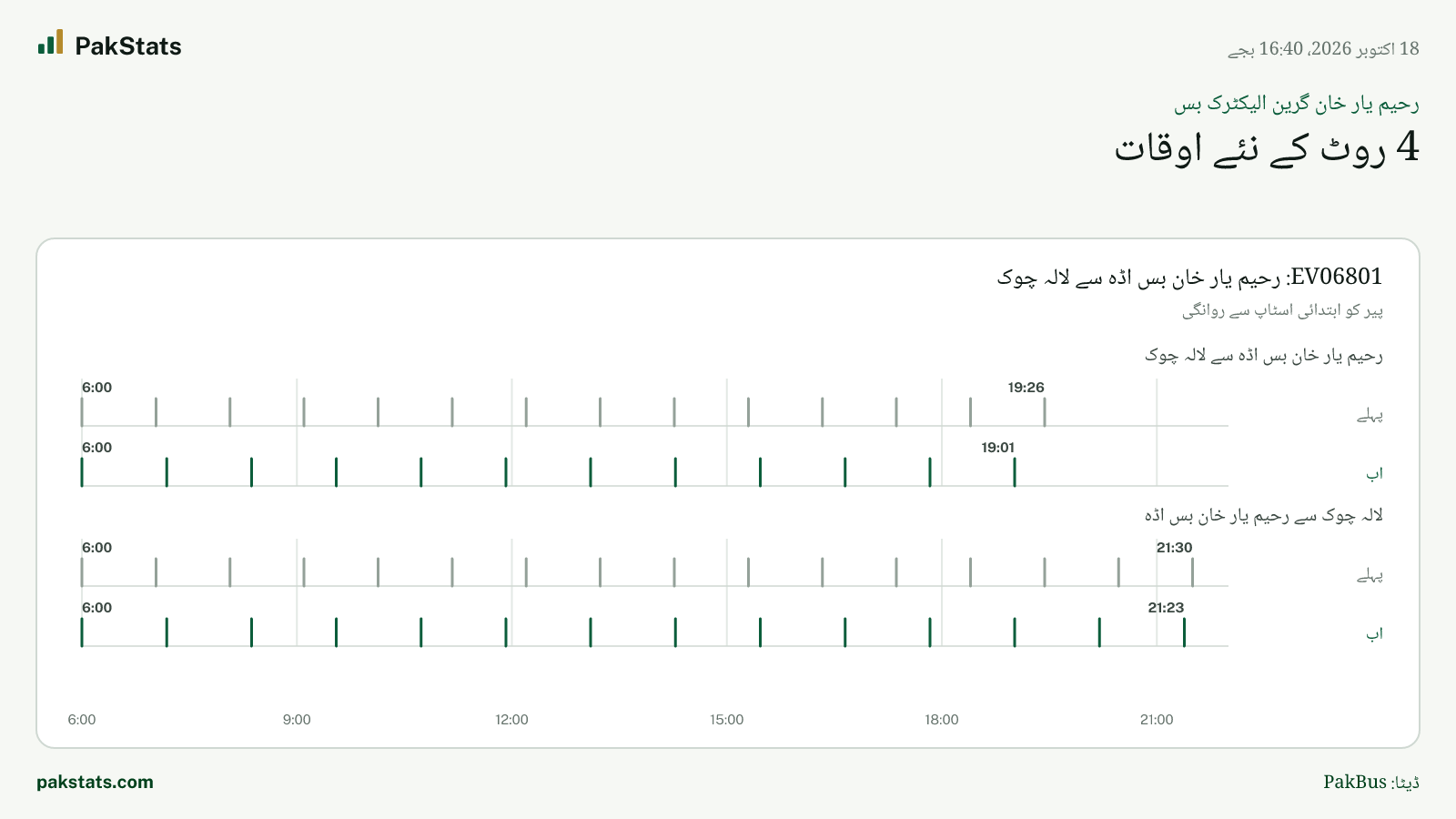Viewport: 1456px width, 819px height.
Task: Select the 19:26 last departure marker
Action: tap(1045, 411)
